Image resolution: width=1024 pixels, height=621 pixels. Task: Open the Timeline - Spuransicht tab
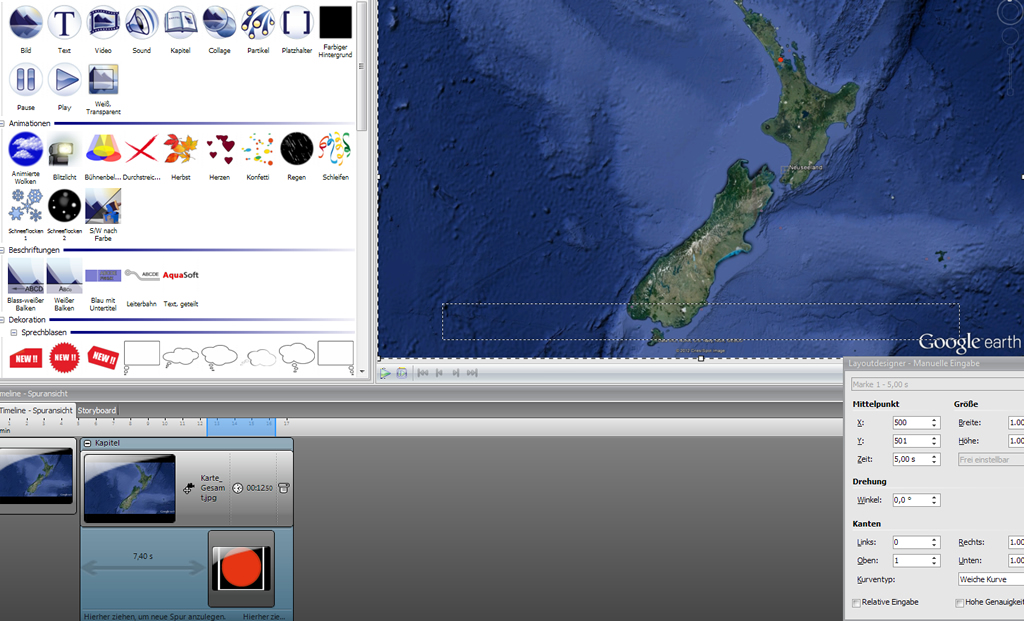coord(36,410)
